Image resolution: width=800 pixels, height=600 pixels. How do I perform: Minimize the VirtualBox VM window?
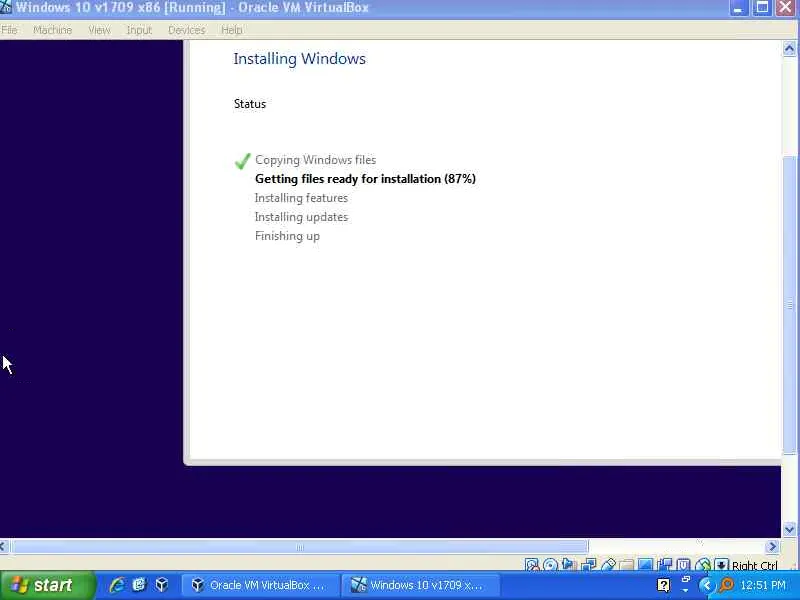[x=738, y=8]
